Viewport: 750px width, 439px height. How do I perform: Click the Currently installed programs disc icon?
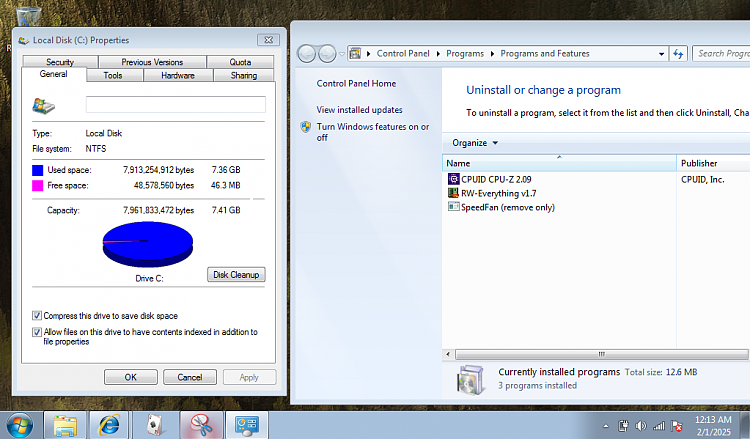tap(471, 380)
